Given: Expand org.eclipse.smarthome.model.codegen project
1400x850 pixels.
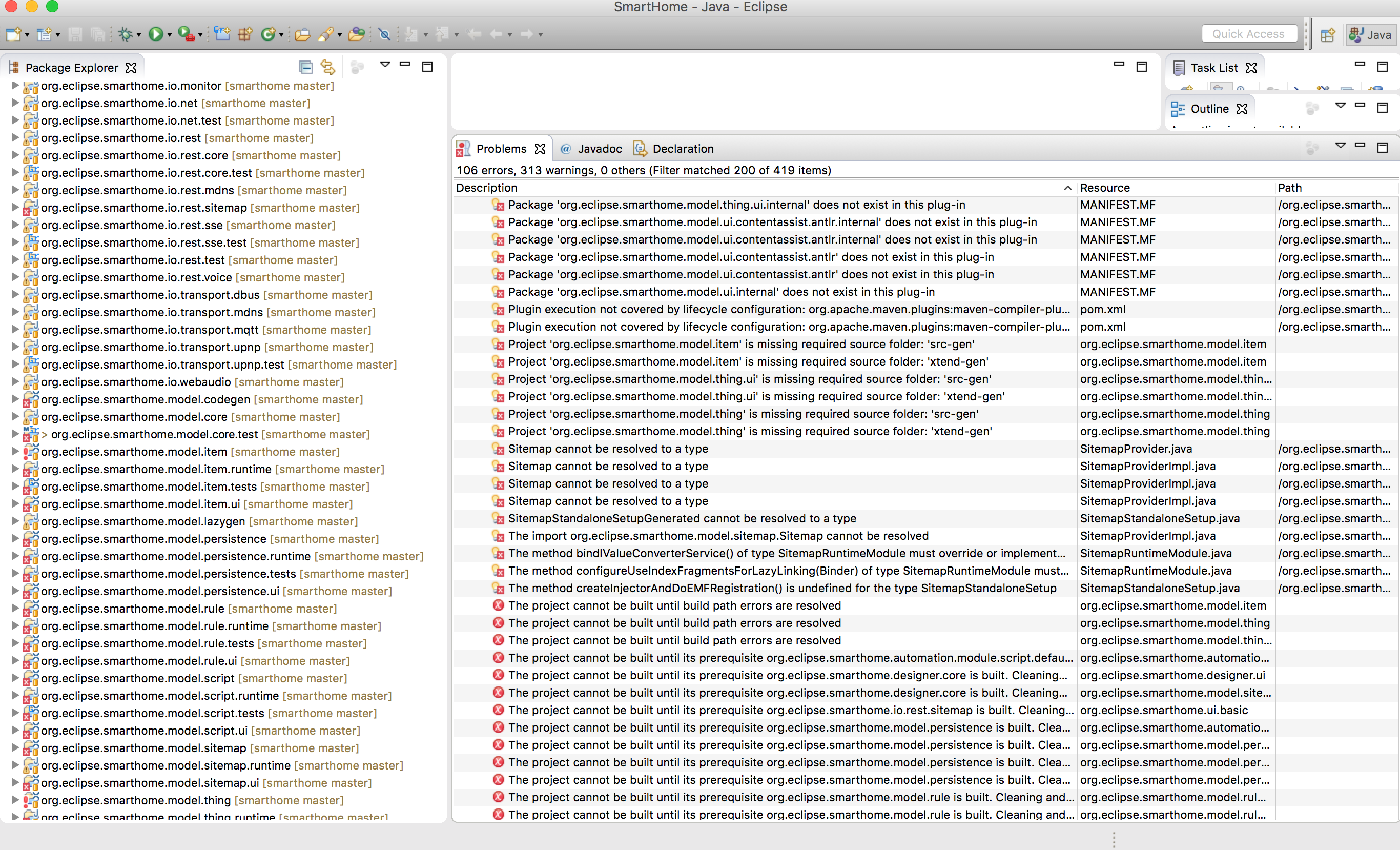Looking at the screenshot, I should (15, 399).
